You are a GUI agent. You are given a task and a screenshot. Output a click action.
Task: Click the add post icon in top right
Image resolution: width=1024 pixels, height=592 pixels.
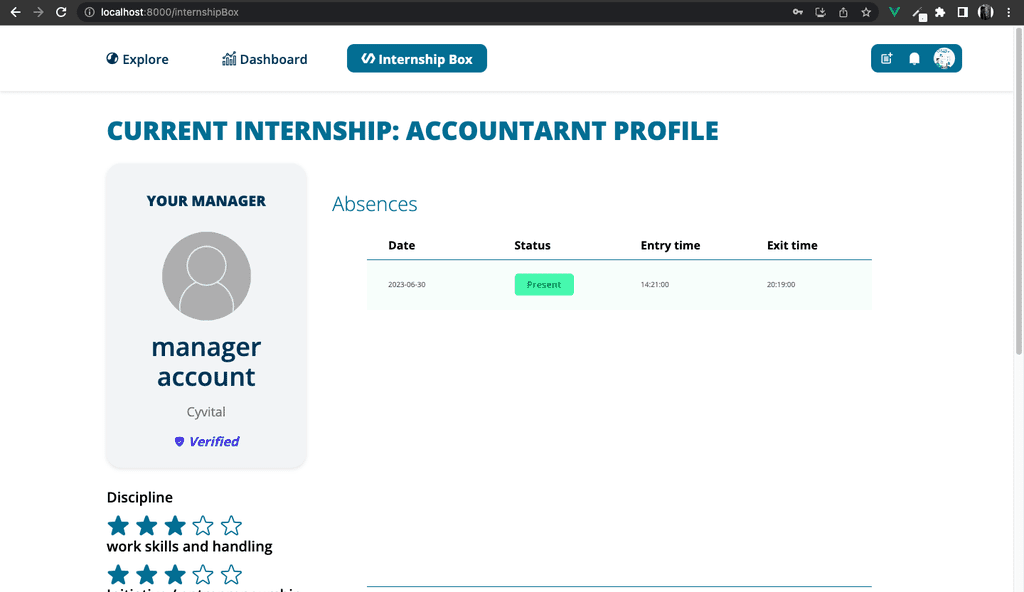(886, 59)
